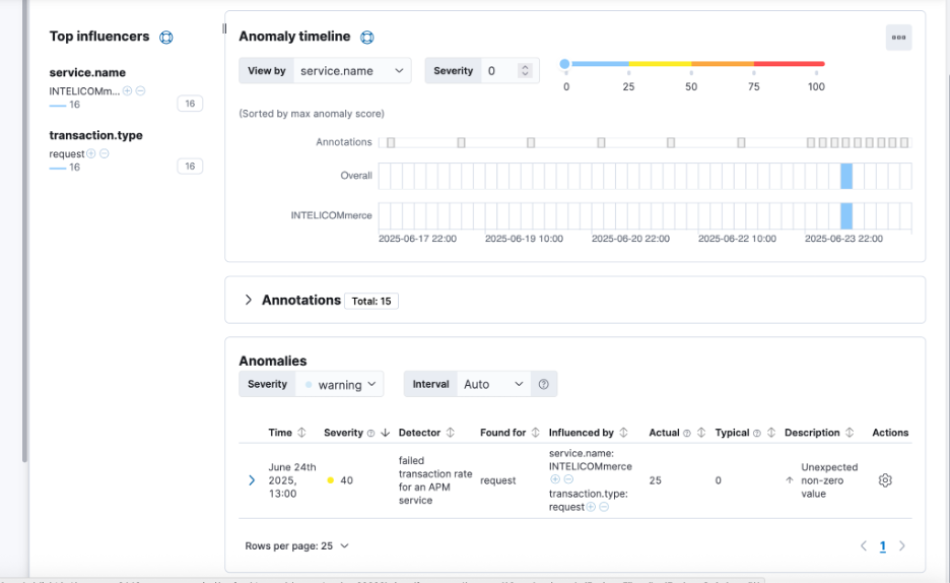Viewport: 950px width, 583px height.
Task: Click the severity slider handle at 0
Action: coord(565,64)
